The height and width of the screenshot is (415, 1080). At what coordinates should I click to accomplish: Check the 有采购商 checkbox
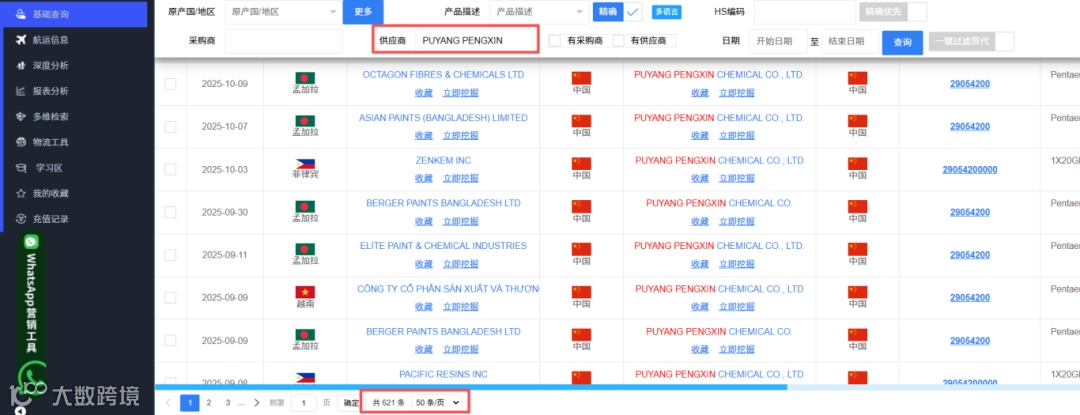554,41
